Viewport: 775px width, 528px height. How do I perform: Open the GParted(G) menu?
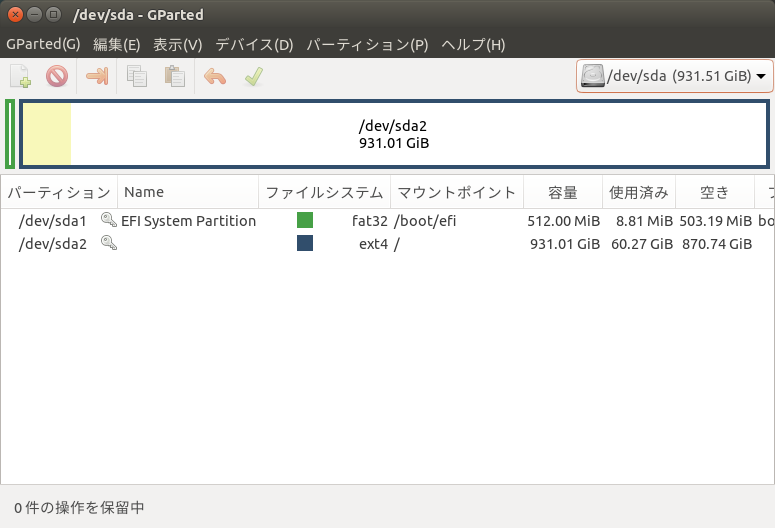[x=43, y=45]
